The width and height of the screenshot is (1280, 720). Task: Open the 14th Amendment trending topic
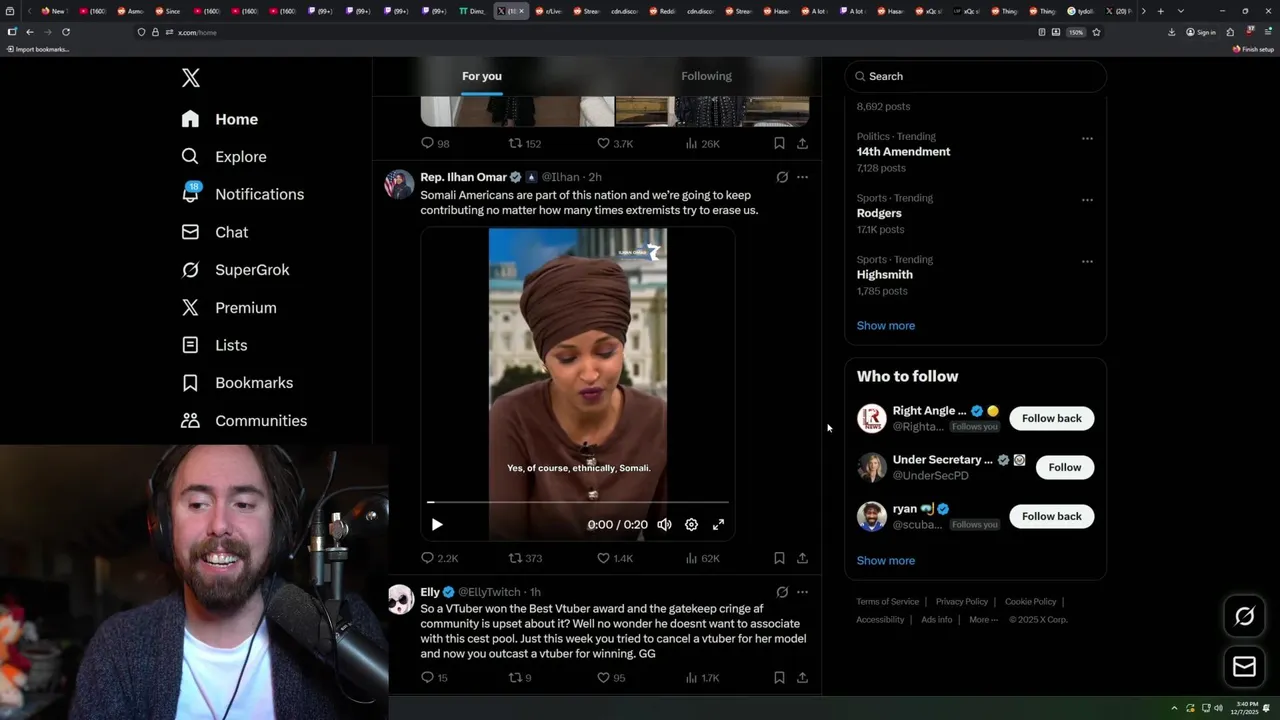tap(903, 152)
